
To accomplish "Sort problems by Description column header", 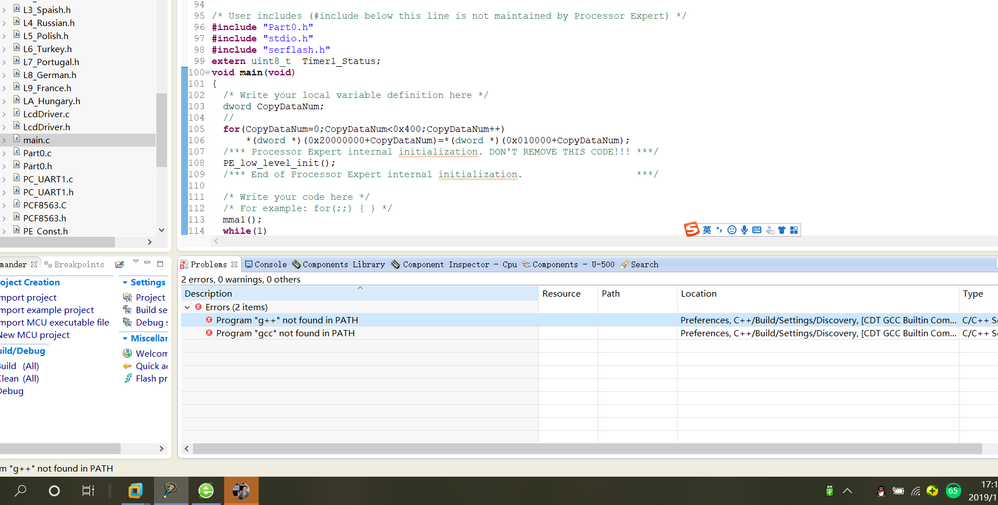I will (360, 294).
